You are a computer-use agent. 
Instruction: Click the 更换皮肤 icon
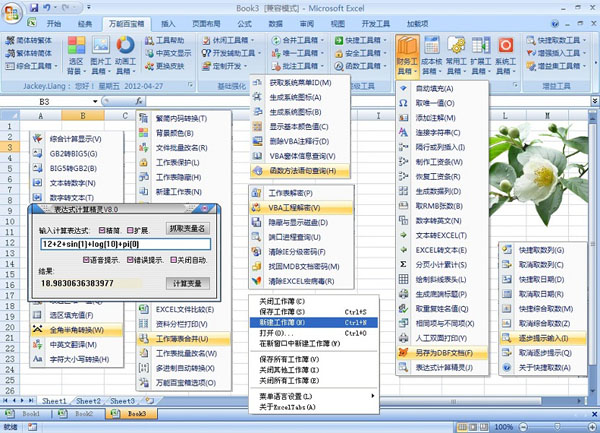149,66
